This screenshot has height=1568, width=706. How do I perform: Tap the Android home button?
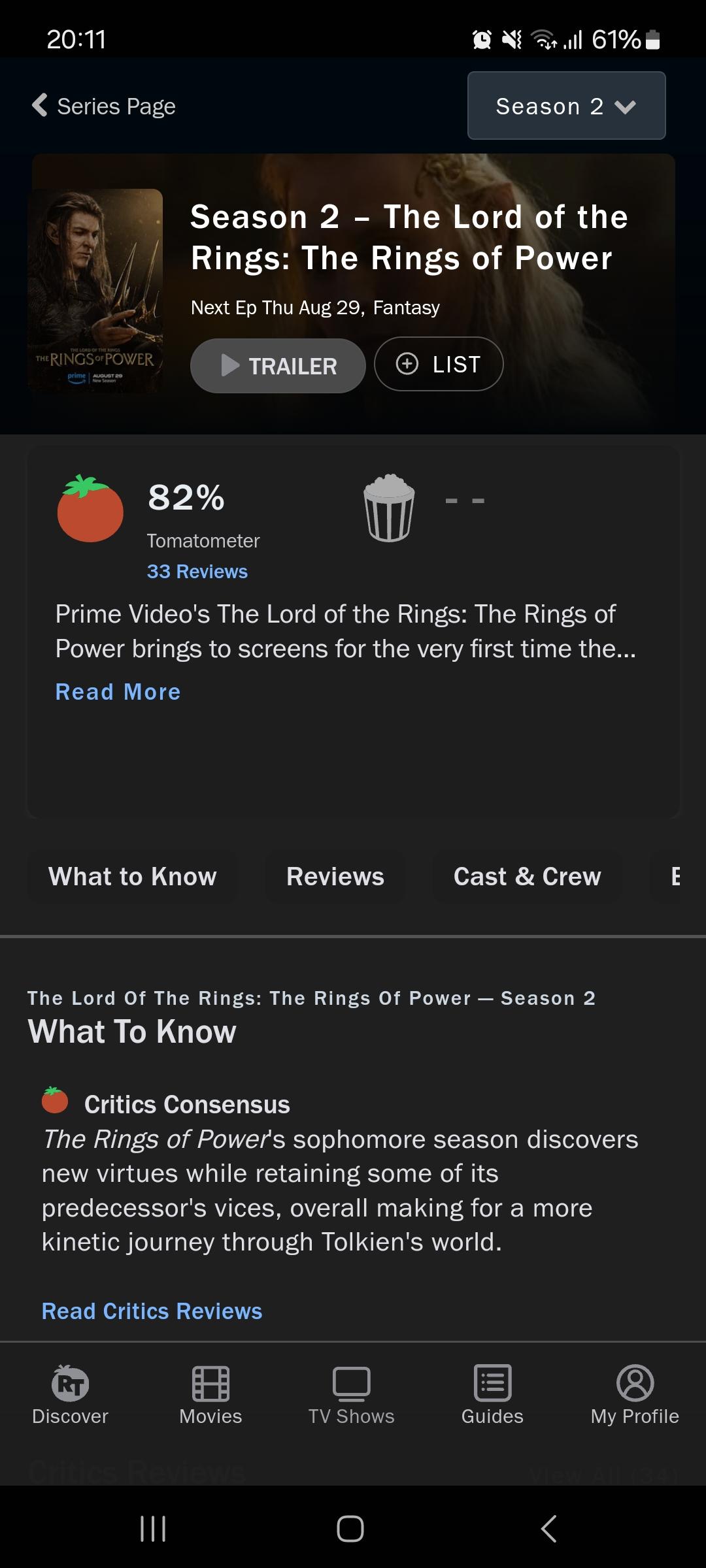coord(350,1529)
